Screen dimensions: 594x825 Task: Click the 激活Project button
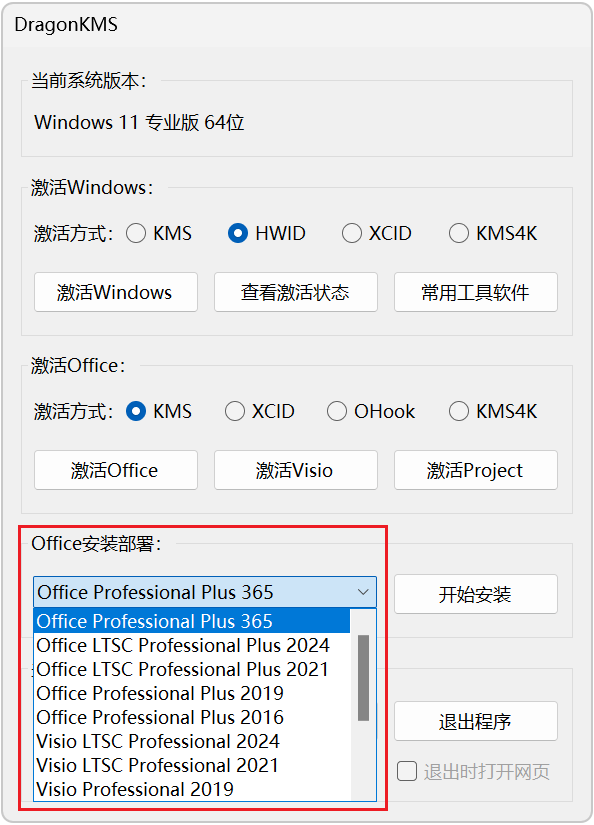pos(476,470)
